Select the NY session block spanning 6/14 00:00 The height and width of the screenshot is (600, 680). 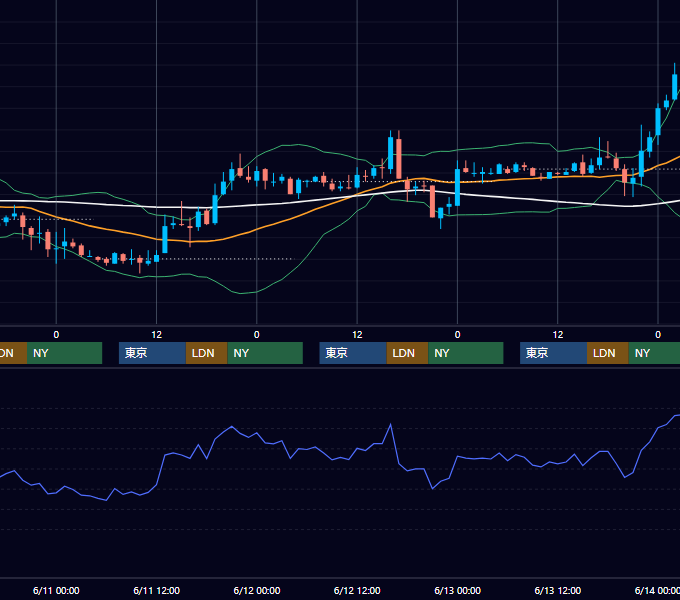tap(654, 353)
